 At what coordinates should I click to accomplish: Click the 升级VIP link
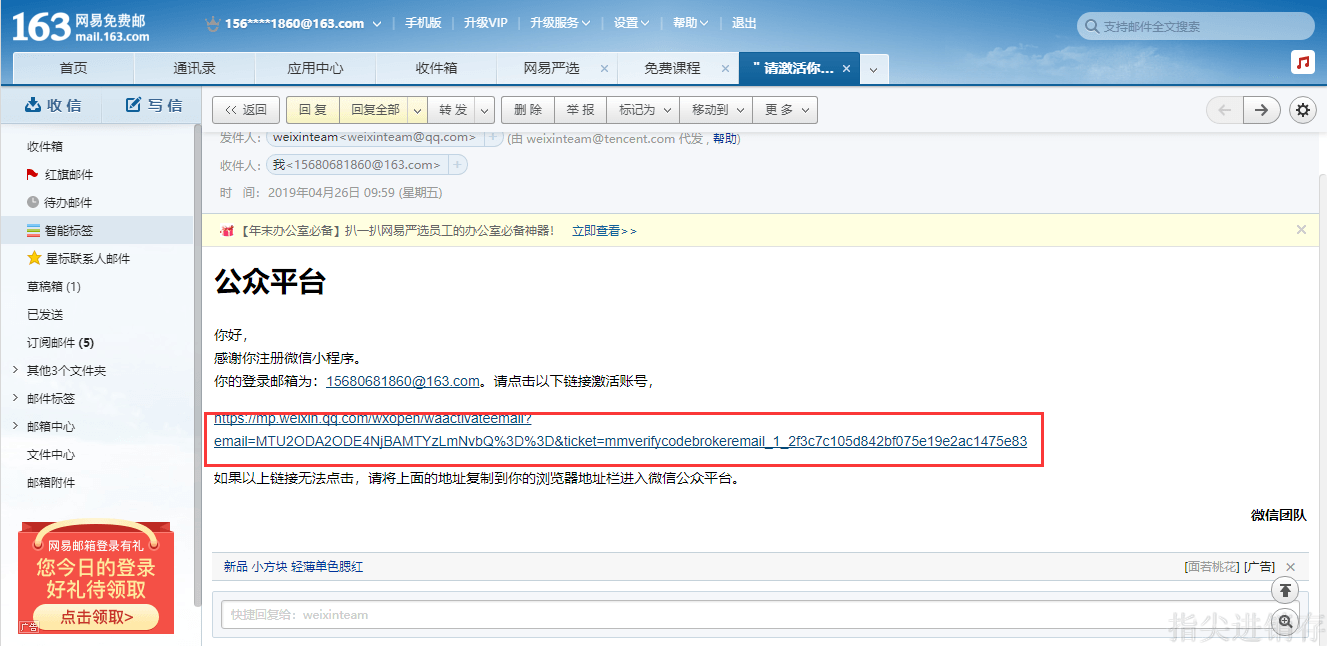point(486,23)
